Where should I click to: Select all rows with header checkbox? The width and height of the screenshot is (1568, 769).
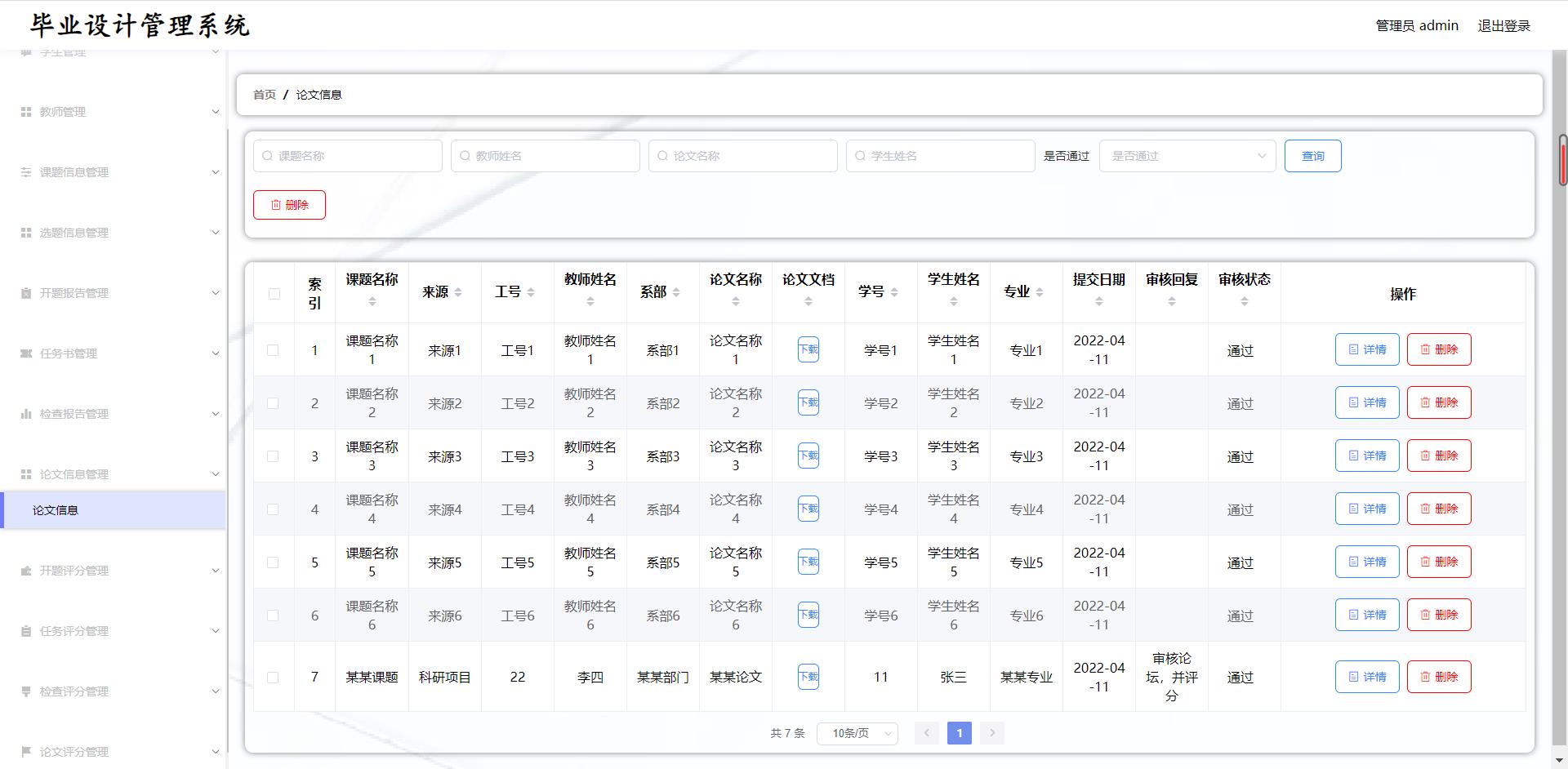[x=274, y=294]
